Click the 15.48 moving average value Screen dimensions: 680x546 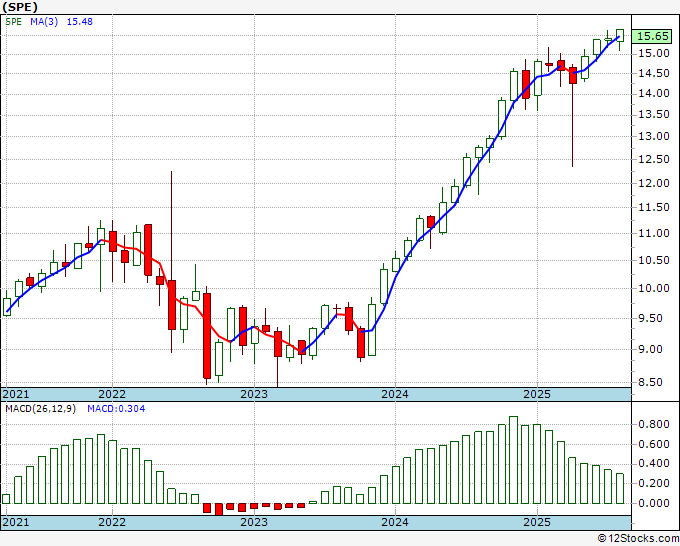(79, 22)
